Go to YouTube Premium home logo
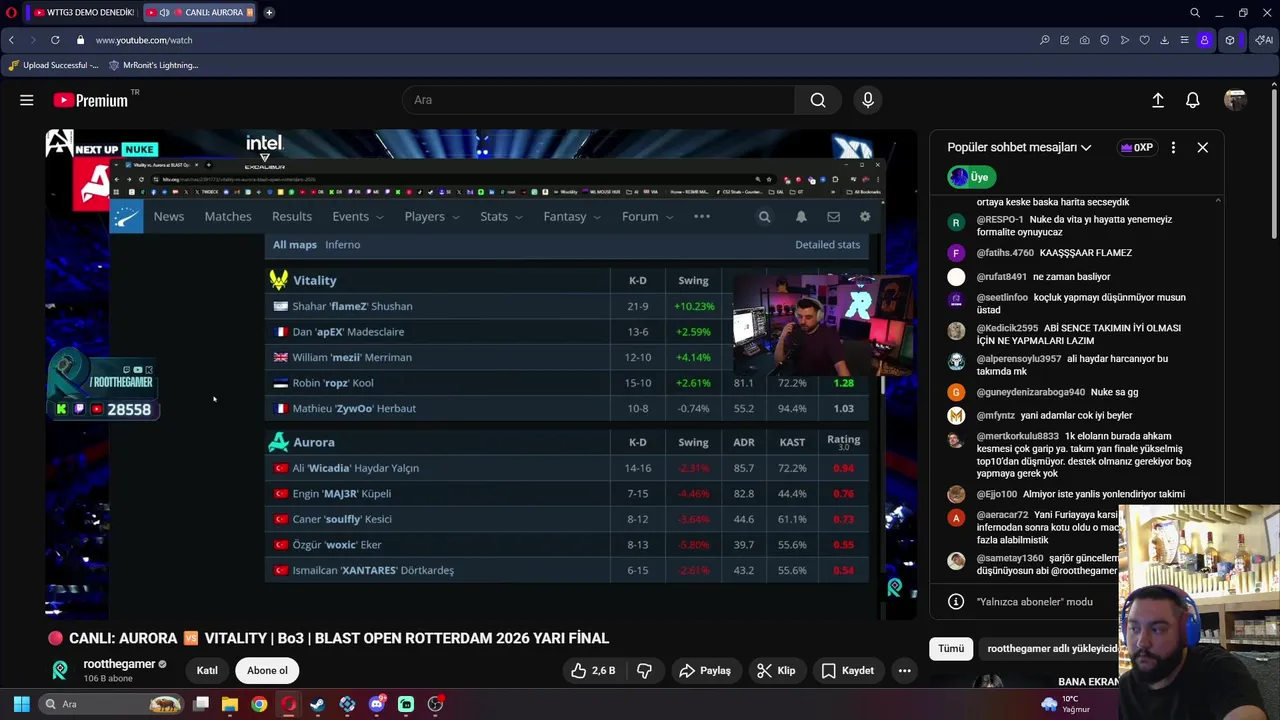Screen dimensions: 1280x720 [x=91, y=100]
